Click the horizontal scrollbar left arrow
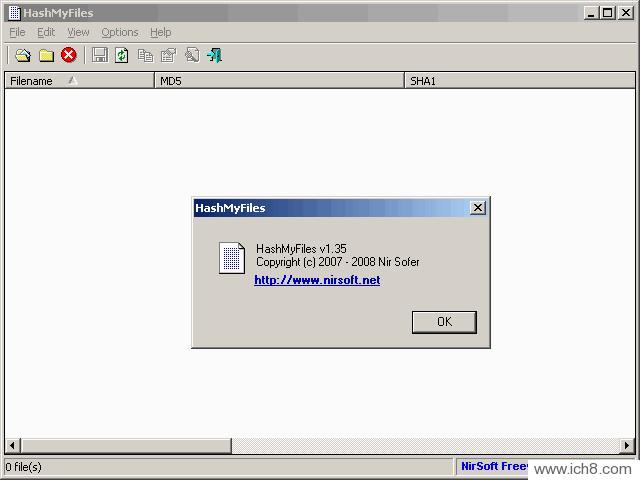The width and height of the screenshot is (640, 480). coord(13,445)
